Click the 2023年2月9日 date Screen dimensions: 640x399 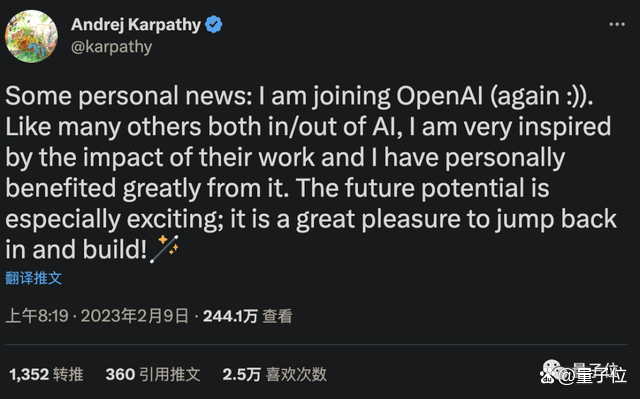[x=135, y=316]
